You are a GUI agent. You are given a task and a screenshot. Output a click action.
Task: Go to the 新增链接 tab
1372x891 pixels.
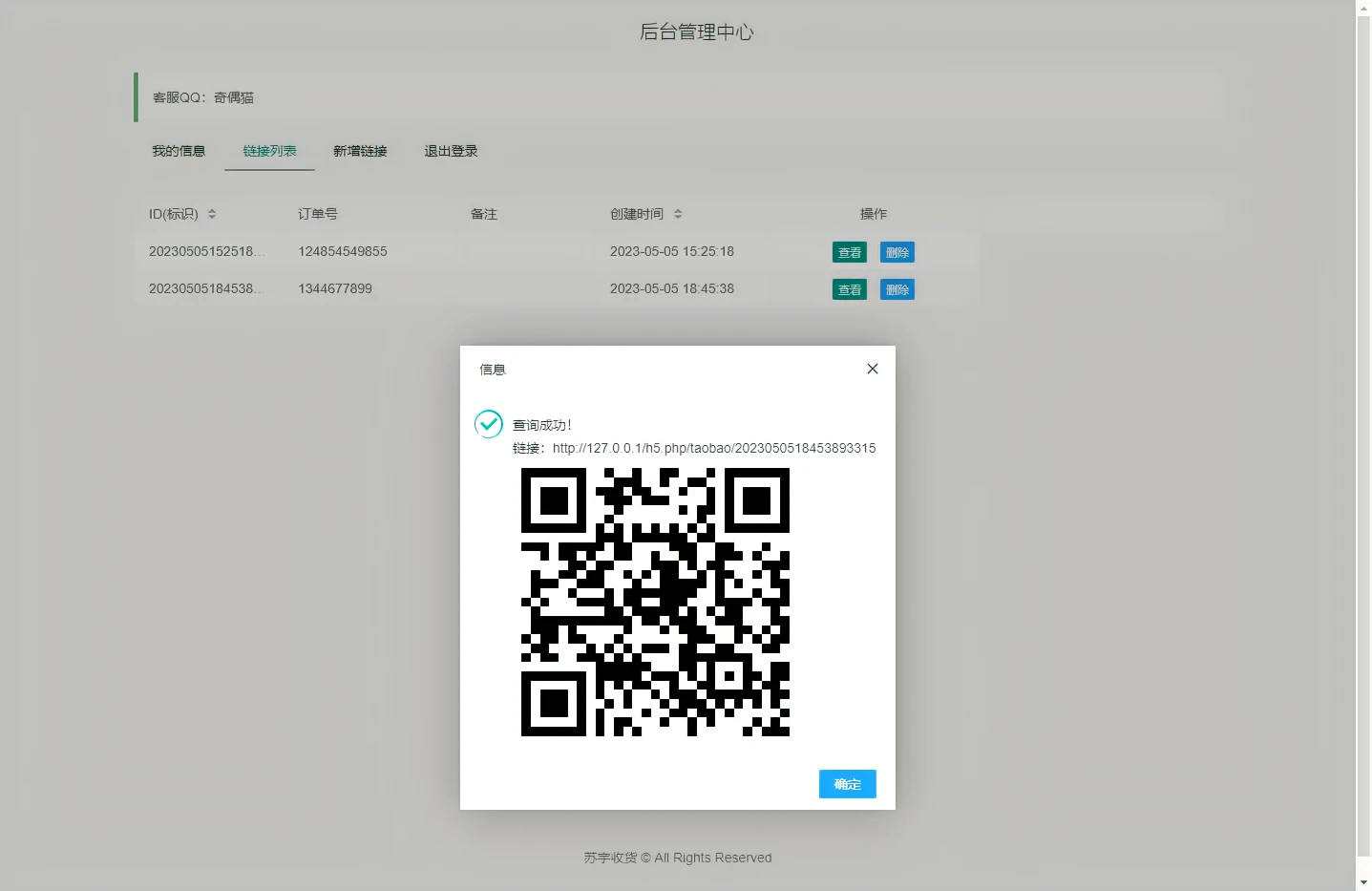pyautogui.click(x=360, y=151)
